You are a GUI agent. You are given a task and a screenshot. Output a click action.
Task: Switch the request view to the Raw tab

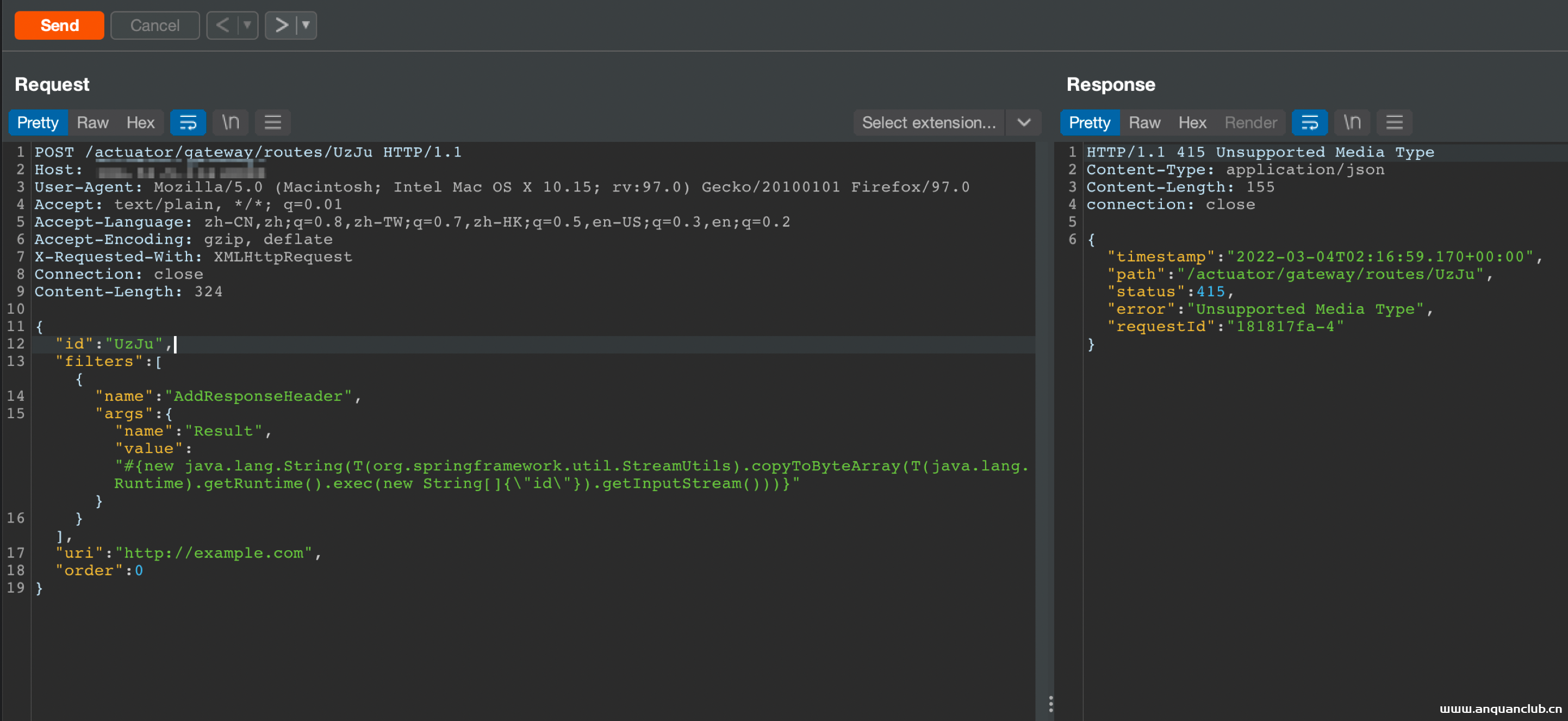pyautogui.click(x=92, y=122)
